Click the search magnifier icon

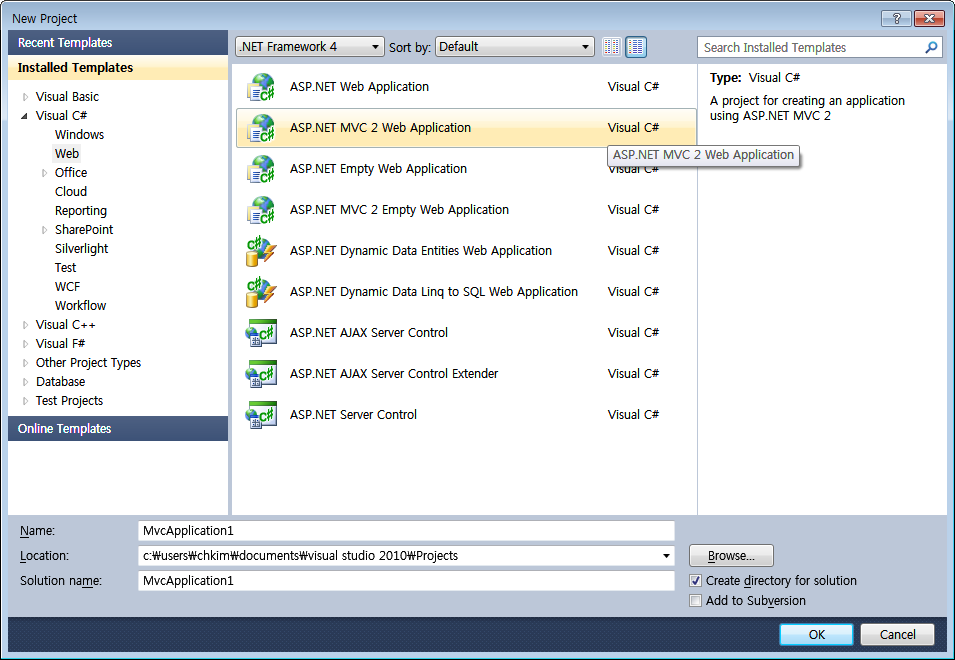point(931,47)
